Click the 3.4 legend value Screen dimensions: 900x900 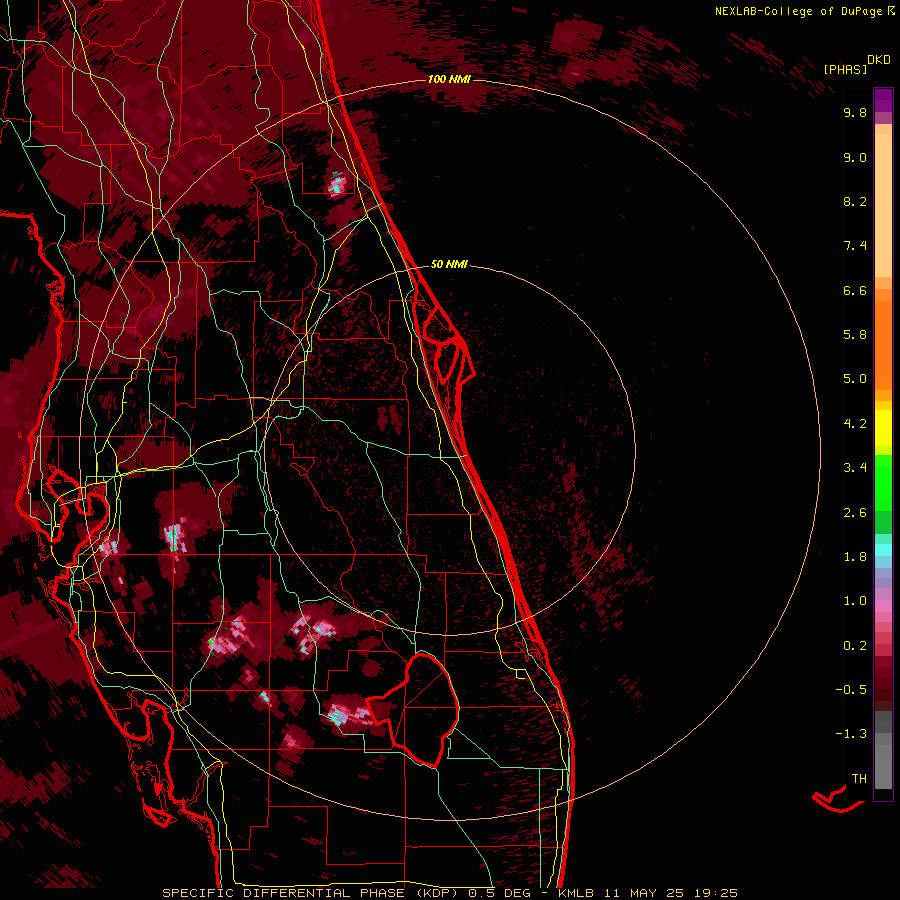(855, 468)
